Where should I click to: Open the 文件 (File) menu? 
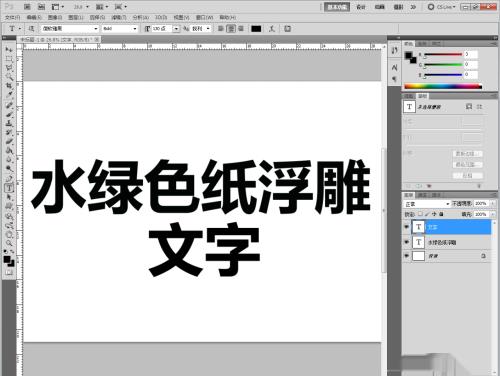point(13,17)
